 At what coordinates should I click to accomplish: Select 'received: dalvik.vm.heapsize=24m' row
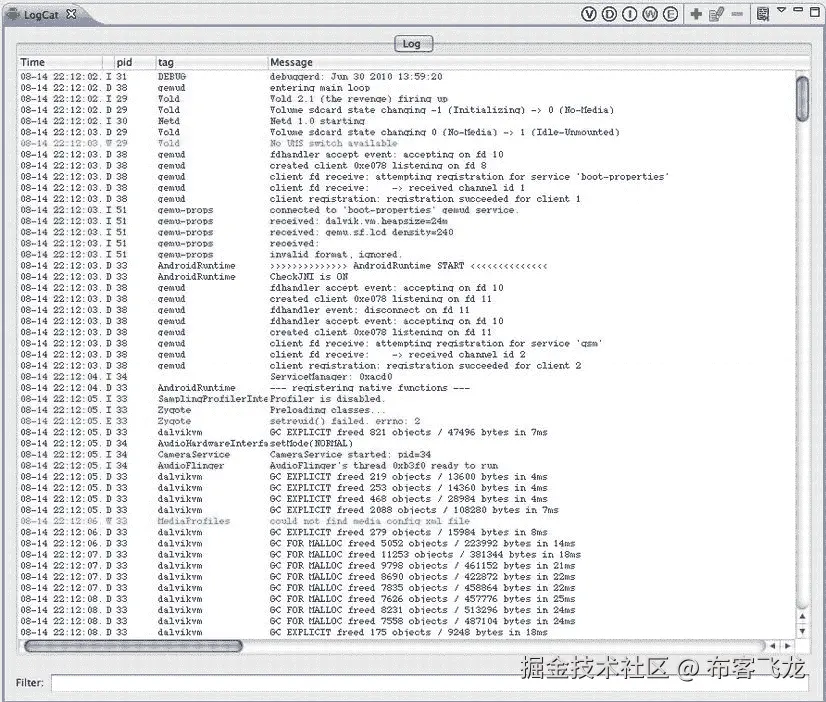(x=406, y=221)
